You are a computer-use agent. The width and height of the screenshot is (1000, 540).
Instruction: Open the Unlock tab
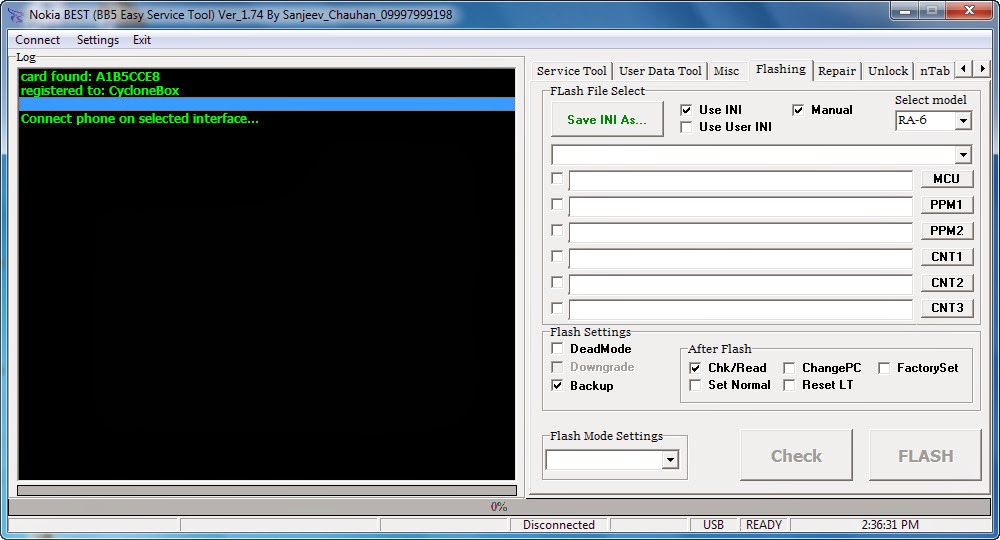point(888,71)
